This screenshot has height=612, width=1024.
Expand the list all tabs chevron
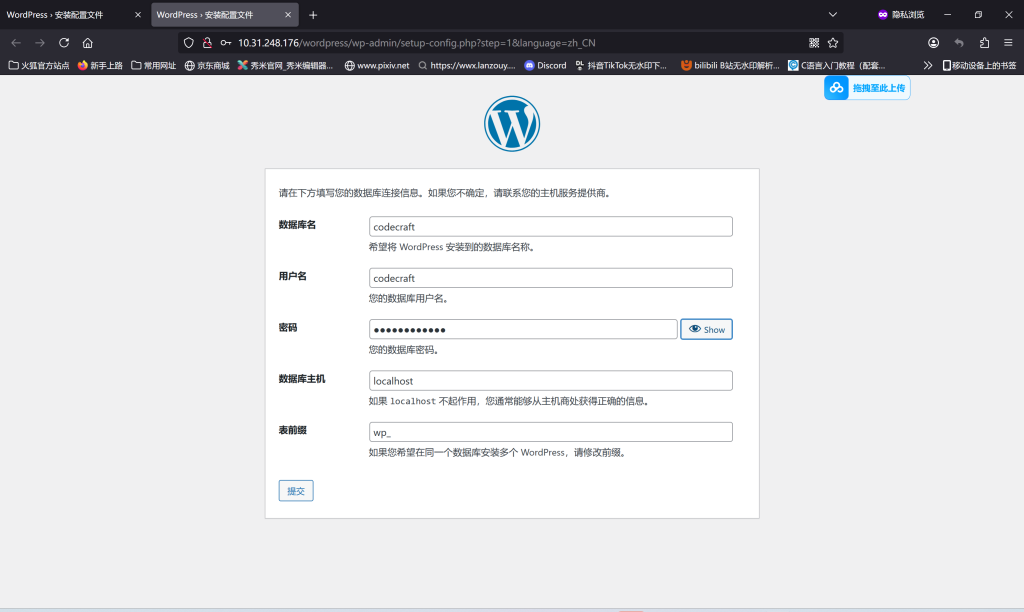833,14
